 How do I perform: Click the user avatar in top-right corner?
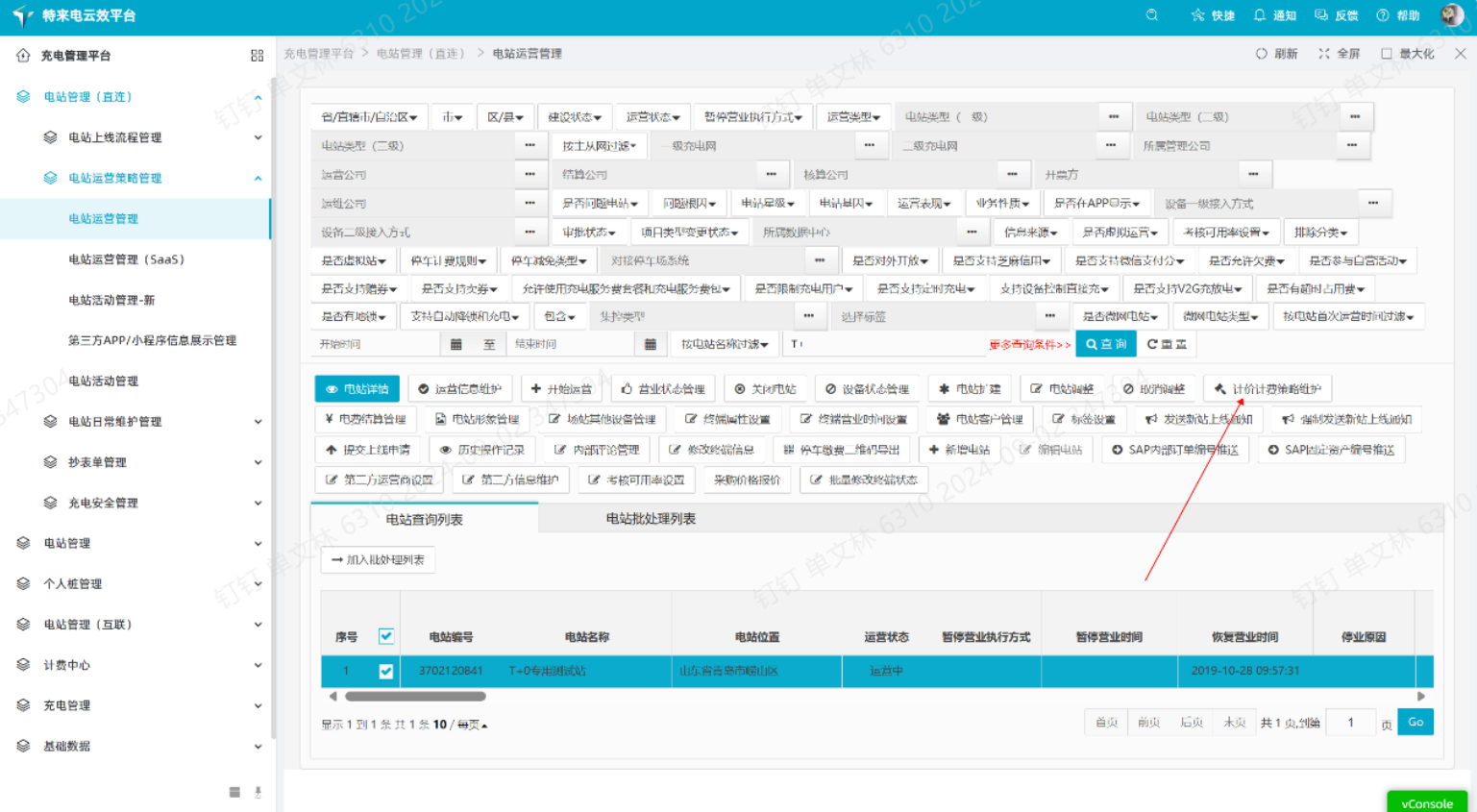coord(1452,15)
